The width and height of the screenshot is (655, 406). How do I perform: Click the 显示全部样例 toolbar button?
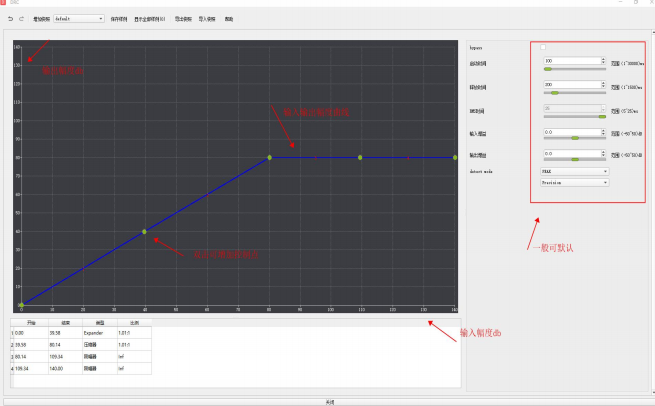[150, 19]
